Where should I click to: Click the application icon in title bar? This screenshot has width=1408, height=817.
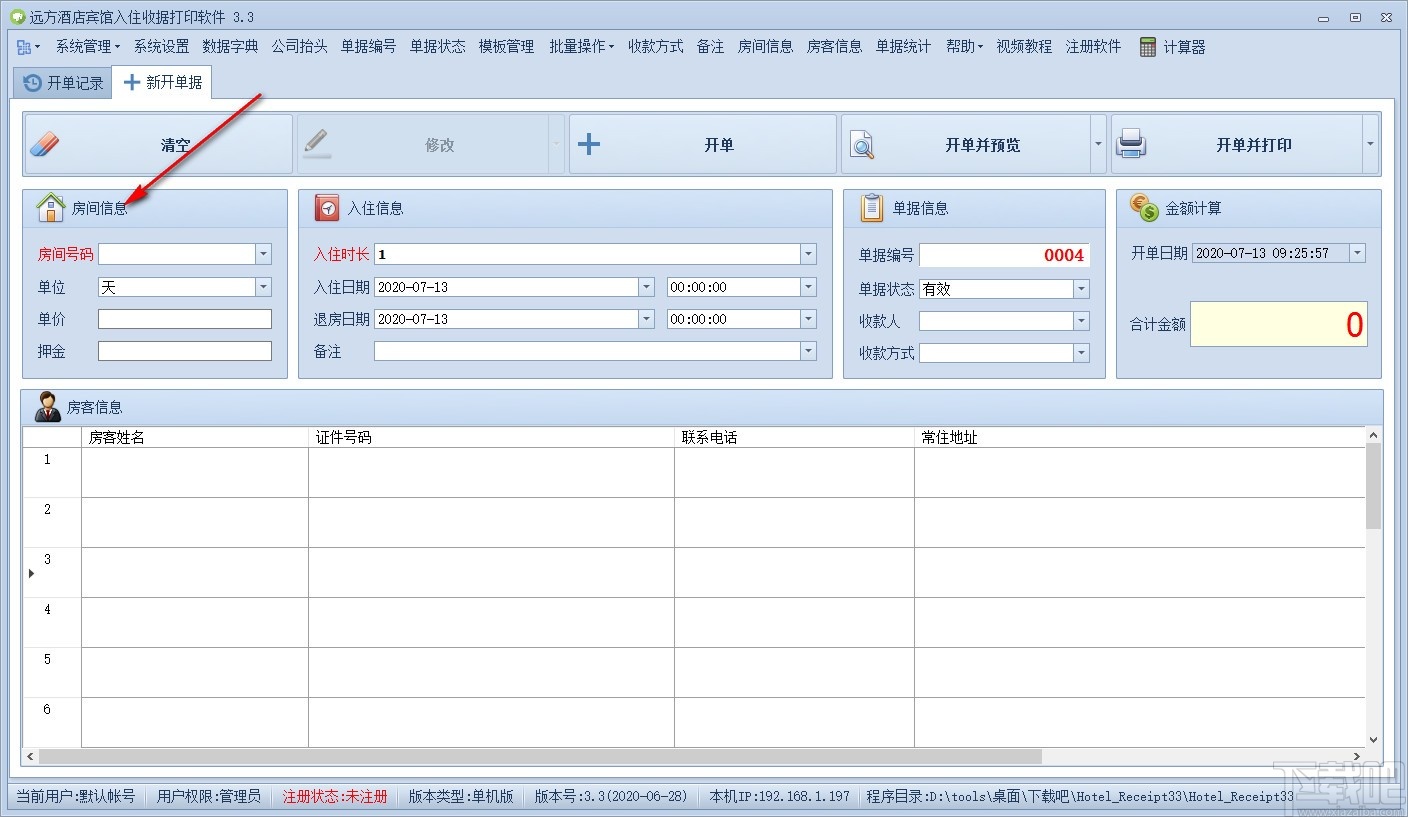coord(17,17)
